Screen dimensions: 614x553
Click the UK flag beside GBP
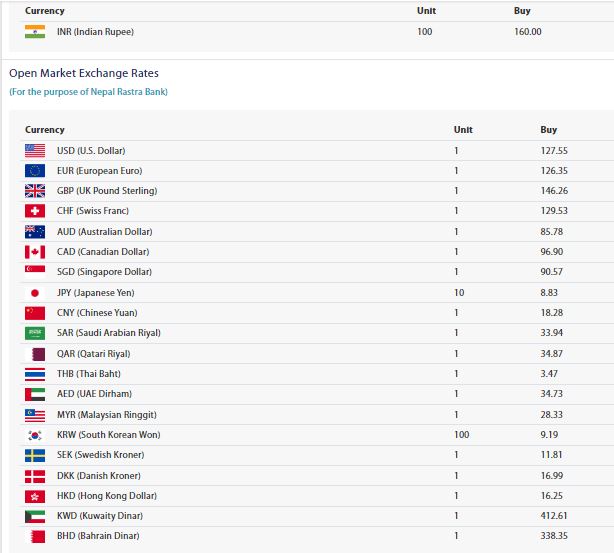pos(35,191)
